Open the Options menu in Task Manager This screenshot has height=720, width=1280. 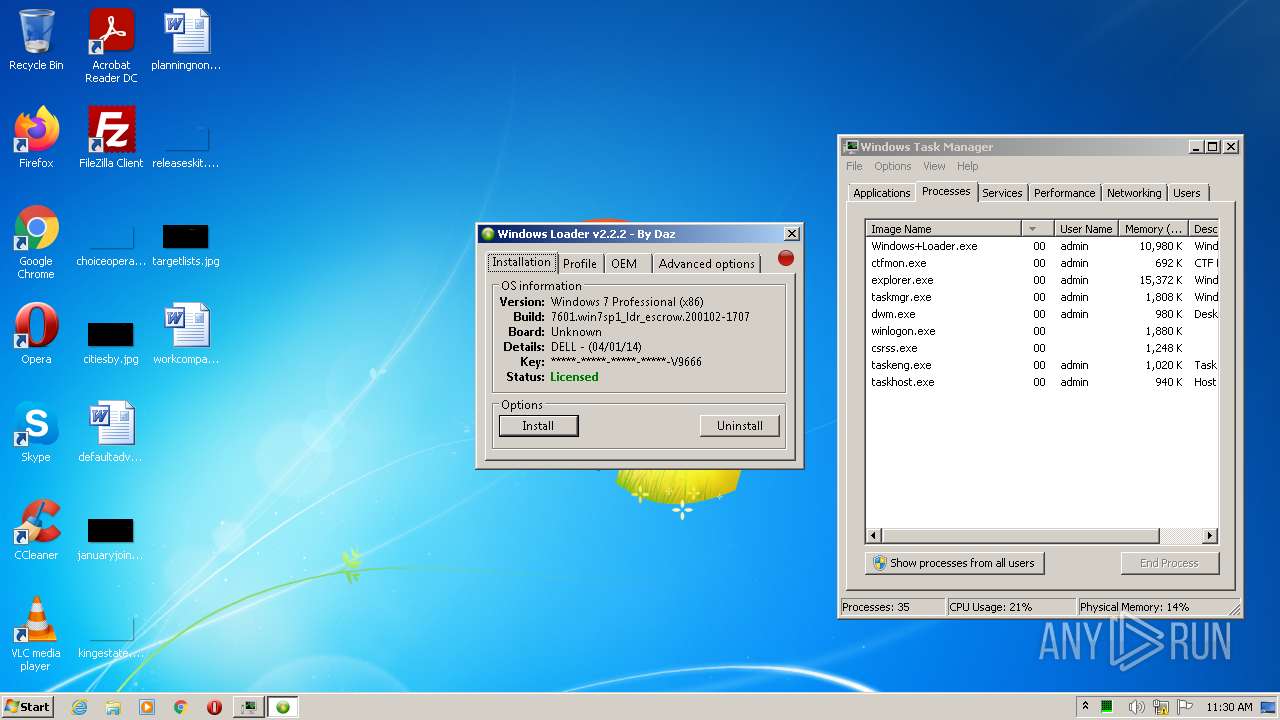coord(893,166)
